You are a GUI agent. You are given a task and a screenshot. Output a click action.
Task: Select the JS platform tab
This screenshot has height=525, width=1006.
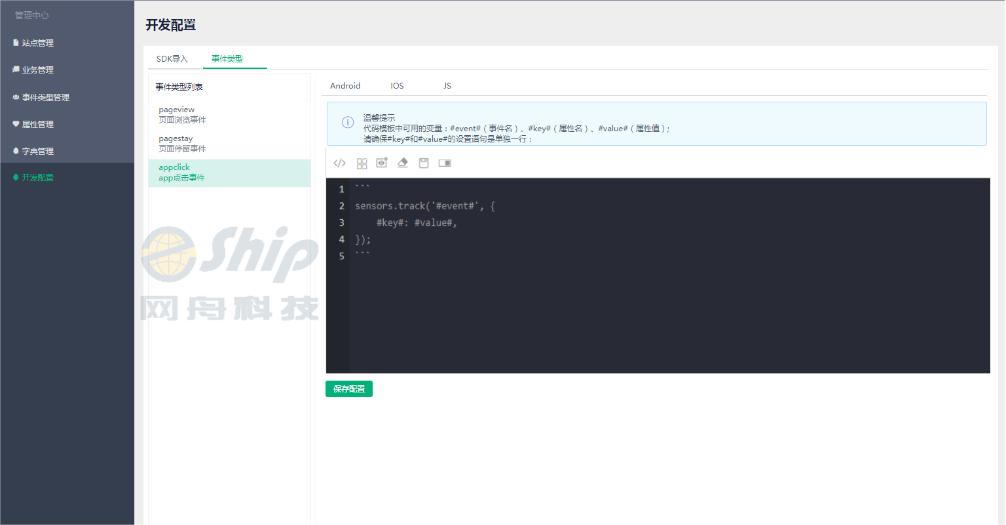[447, 85]
